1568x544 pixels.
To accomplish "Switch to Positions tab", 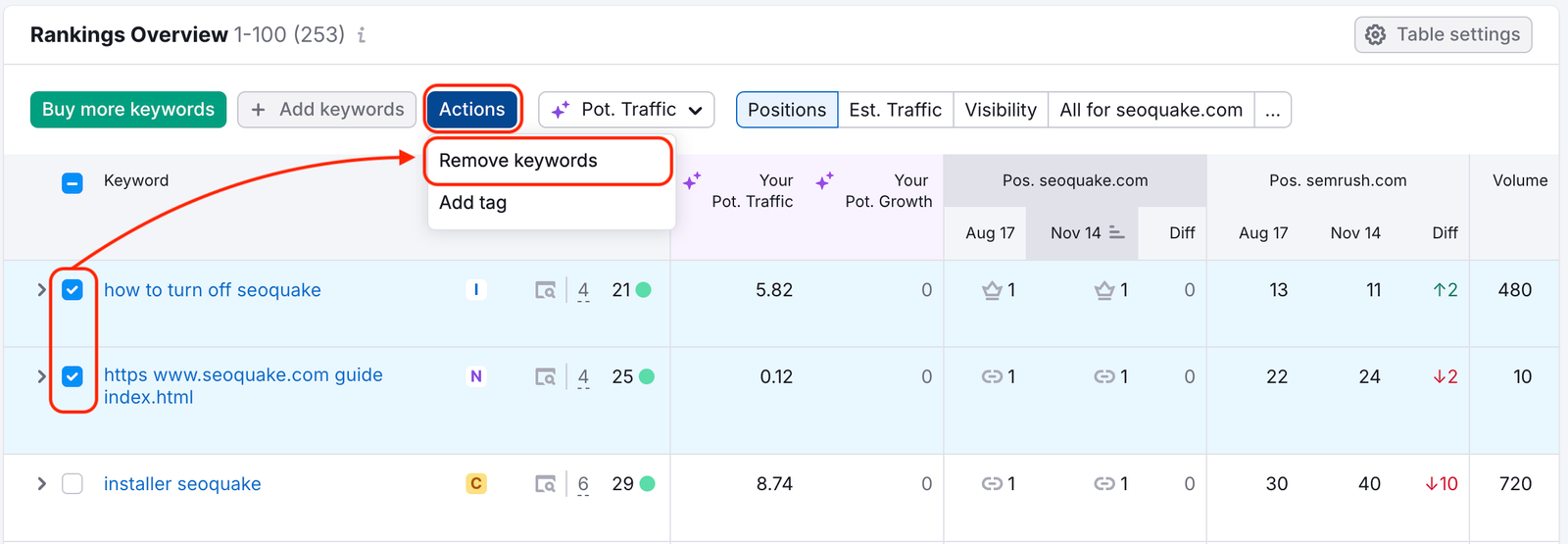I will (x=787, y=110).
